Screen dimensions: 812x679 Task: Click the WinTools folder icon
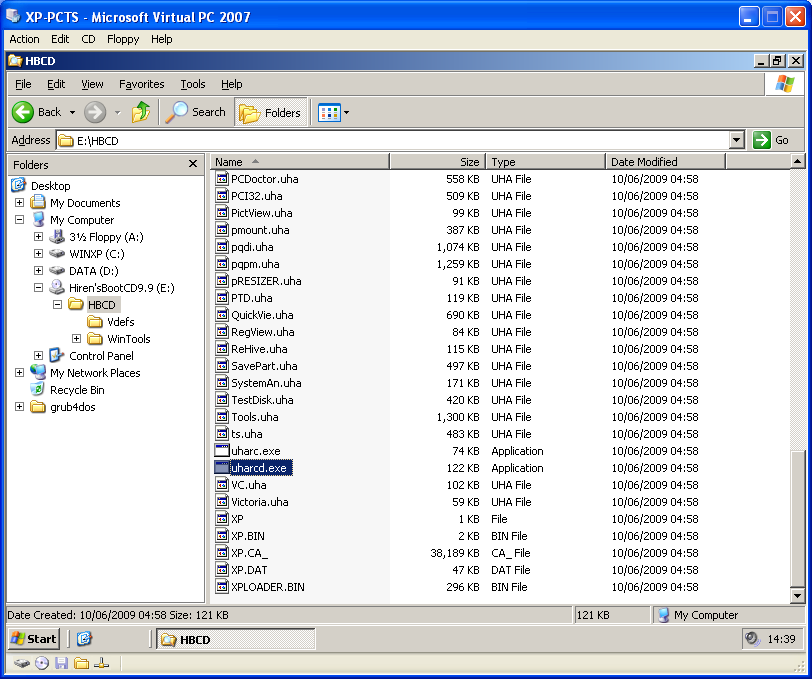click(95, 339)
